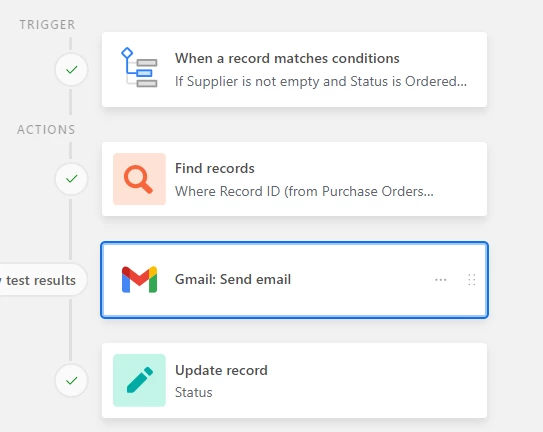Click the Update record step checkmark

71,381
